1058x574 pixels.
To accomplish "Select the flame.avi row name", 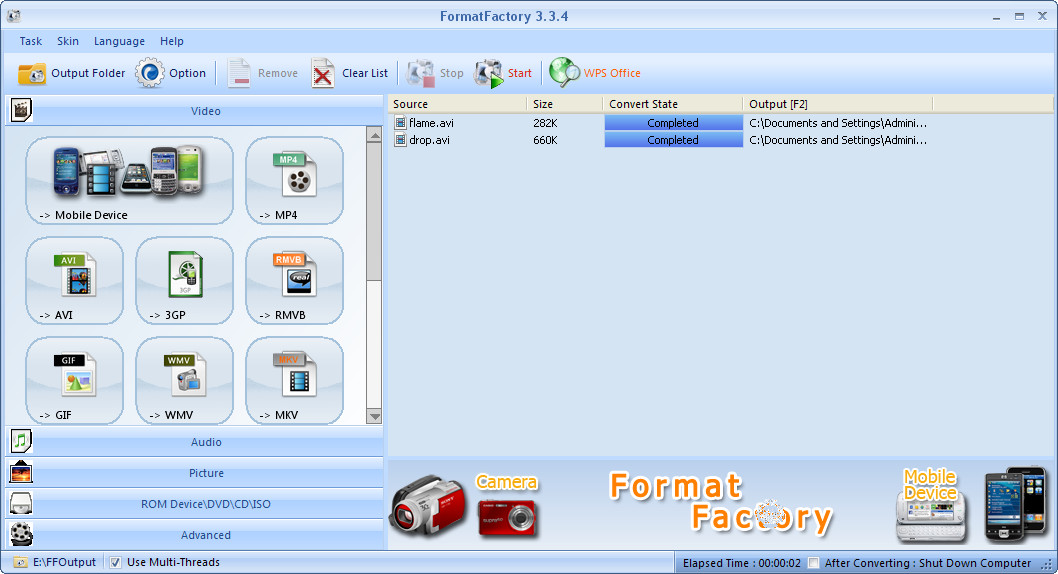I will click(431, 123).
